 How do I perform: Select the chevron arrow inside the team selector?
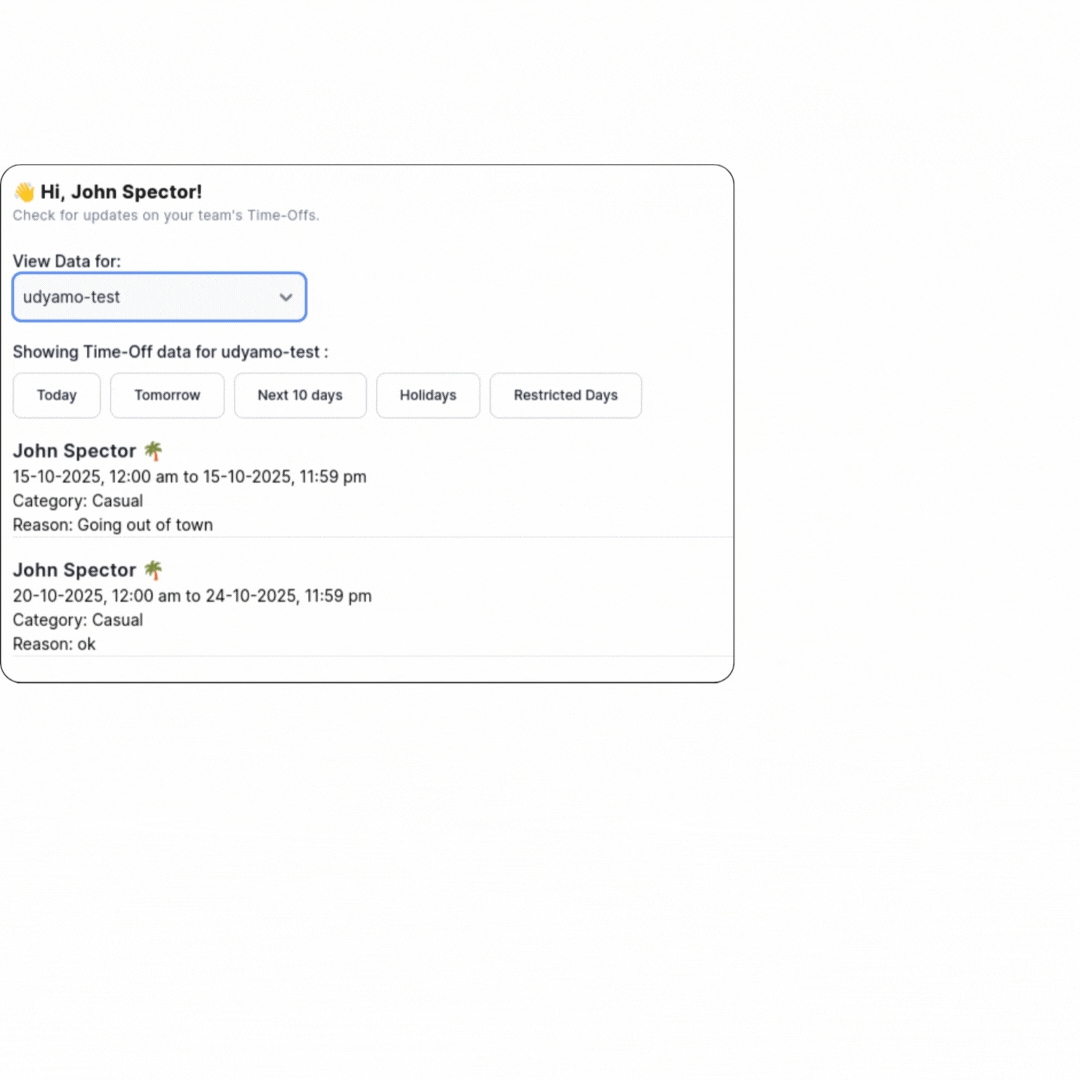point(286,297)
